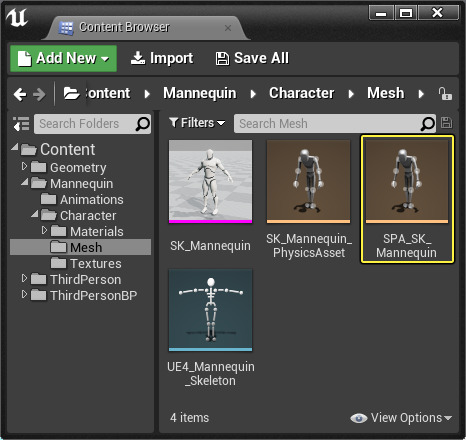Viewport: 466px width, 440px height.
Task: Expand the ThirdPersonBP folder triangle
Action: click(x=24, y=294)
